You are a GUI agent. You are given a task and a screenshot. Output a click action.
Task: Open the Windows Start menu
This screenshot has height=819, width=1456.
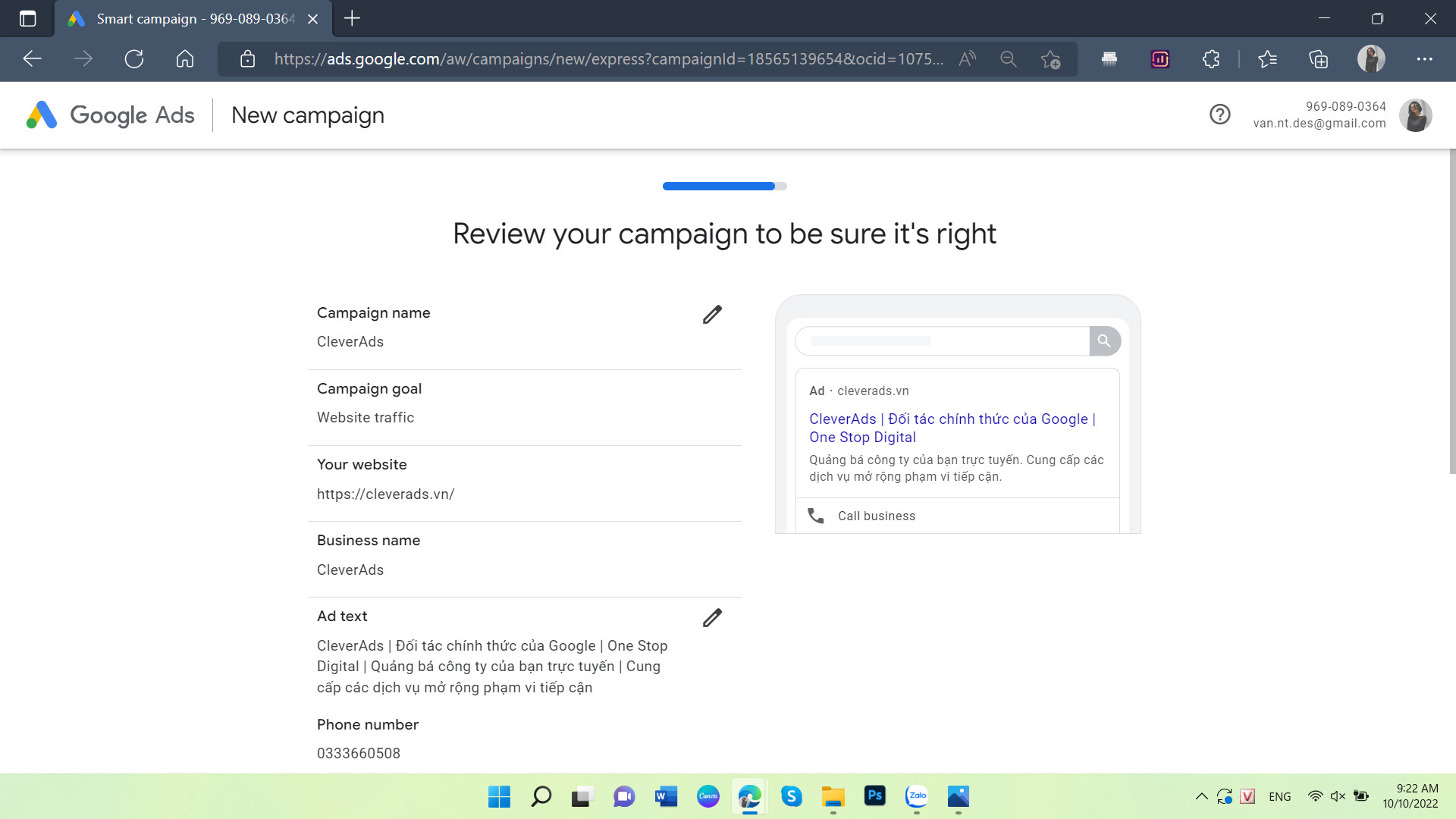pos(499,796)
